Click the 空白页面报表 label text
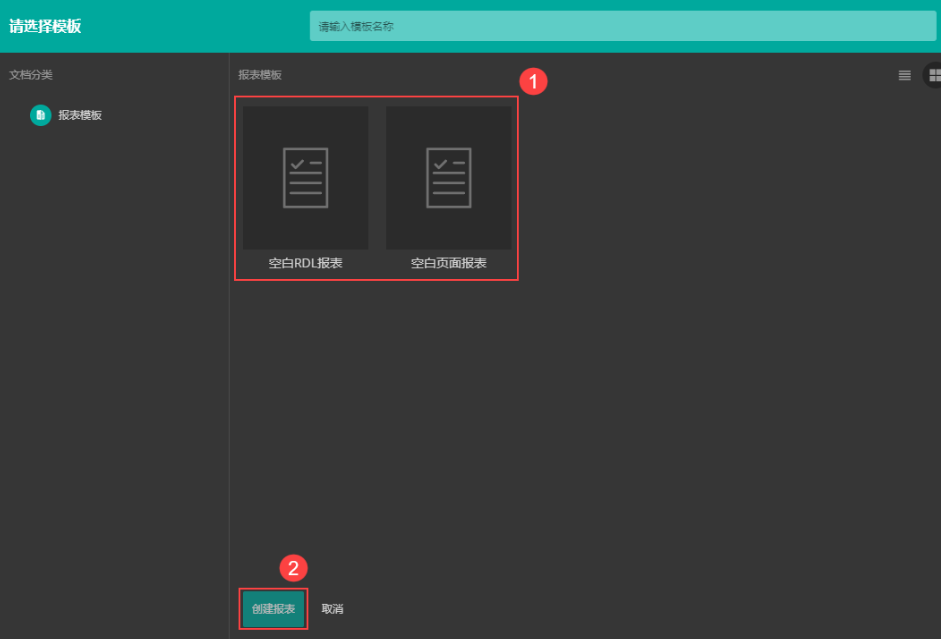This screenshot has width=941, height=639. pos(448,263)
